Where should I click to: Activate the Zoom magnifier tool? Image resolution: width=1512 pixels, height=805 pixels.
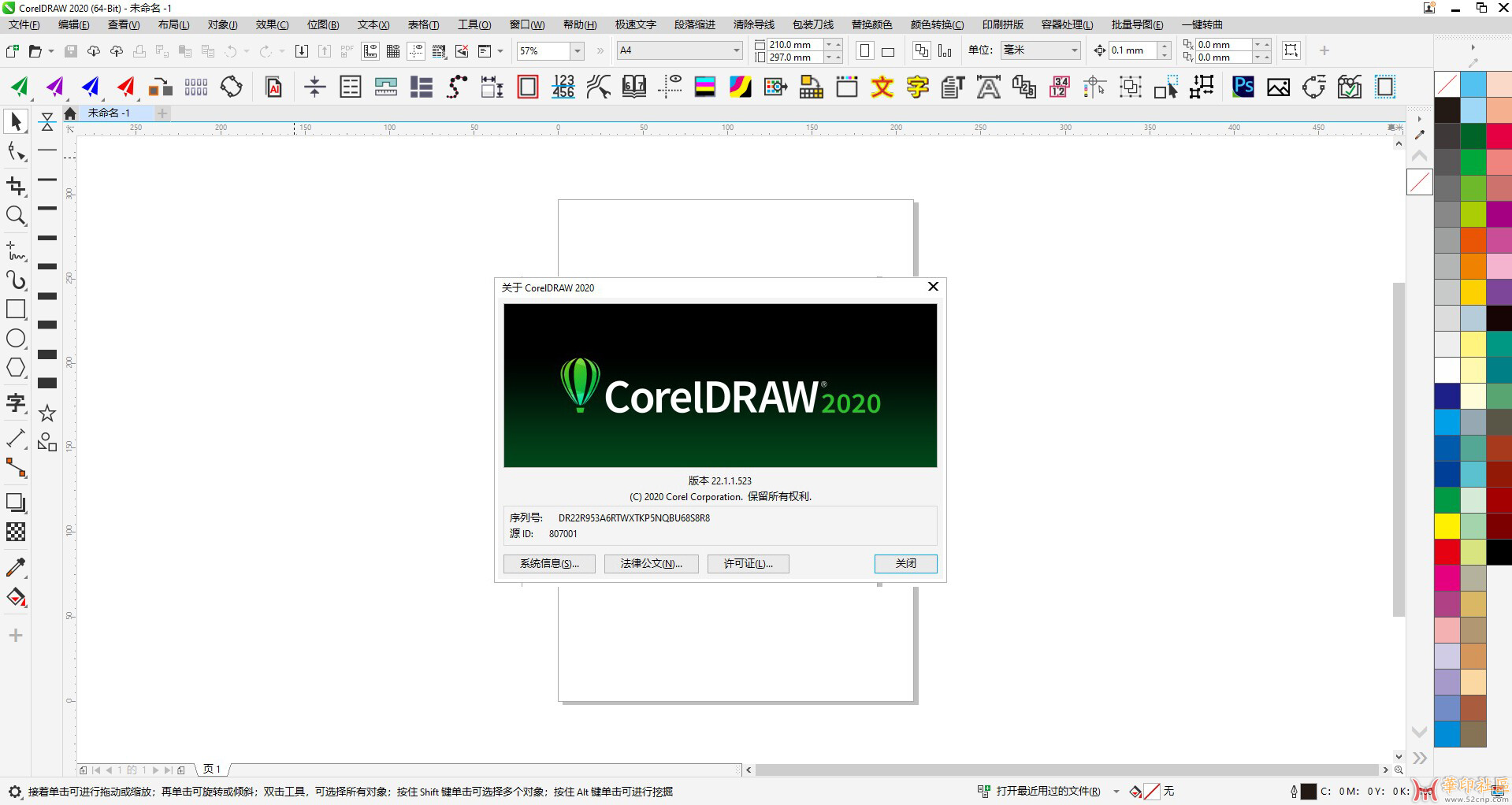[15, 216]
